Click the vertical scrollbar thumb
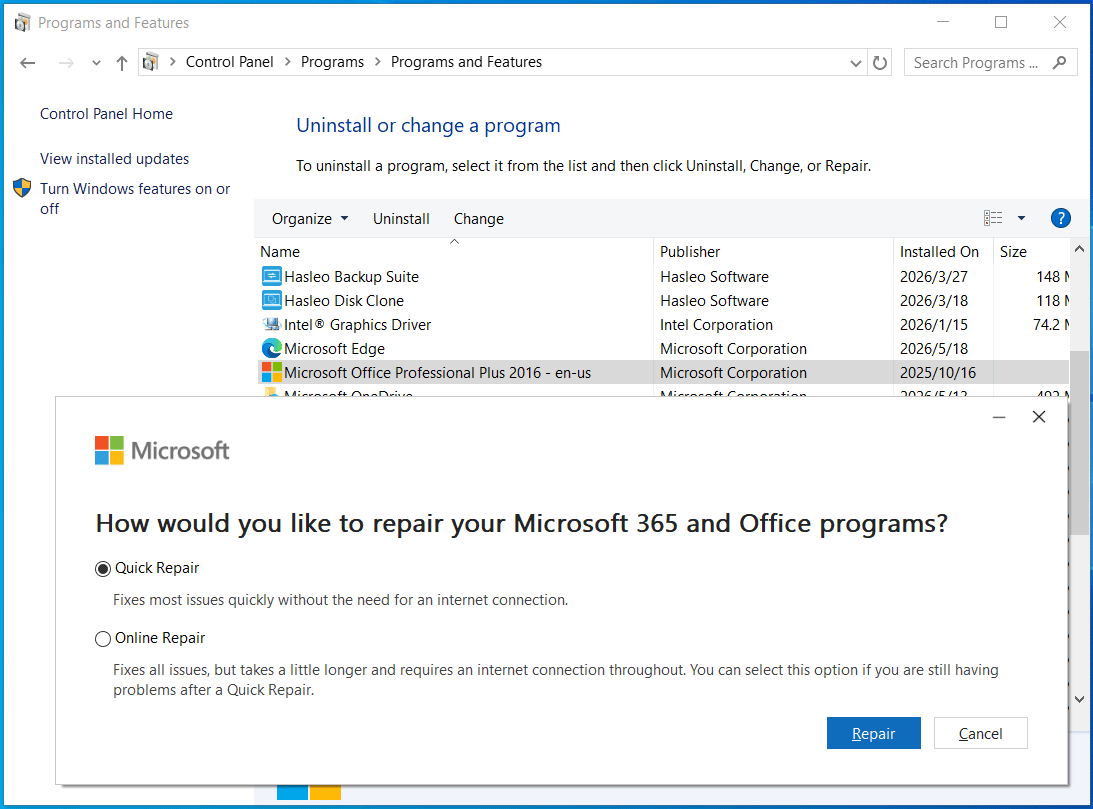 tap(1079, 442)
